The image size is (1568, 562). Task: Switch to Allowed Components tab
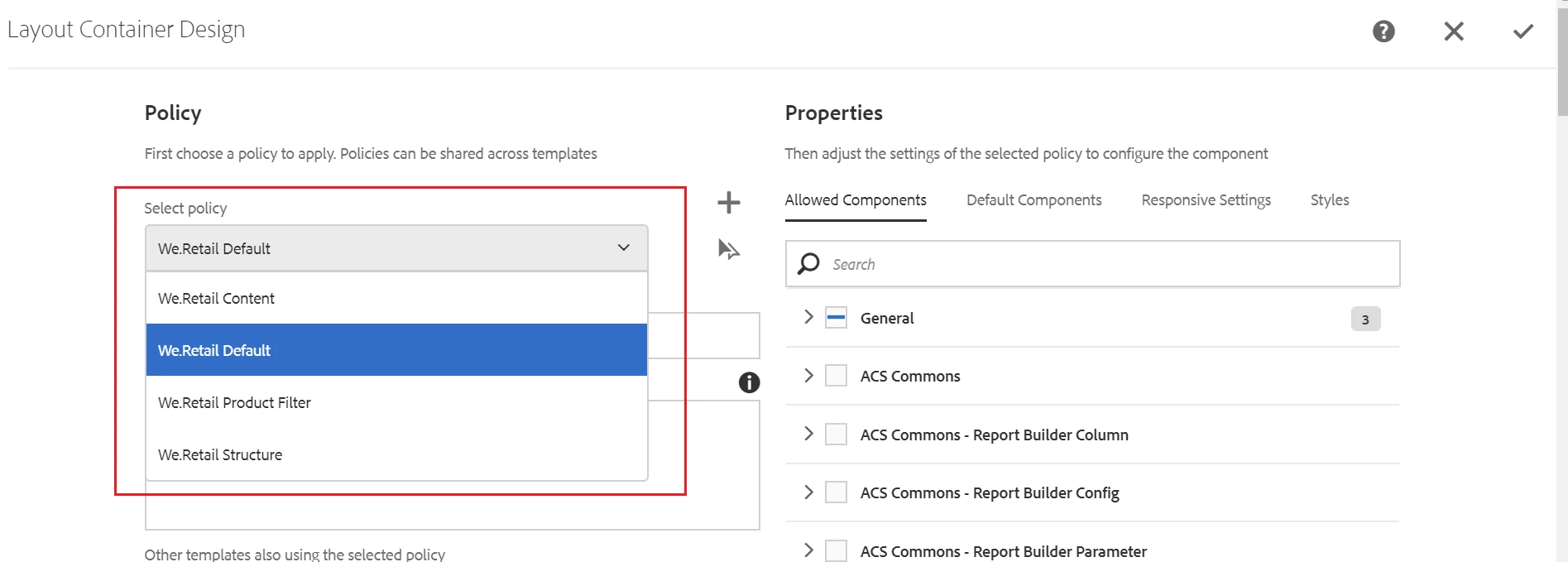(856, 200)
